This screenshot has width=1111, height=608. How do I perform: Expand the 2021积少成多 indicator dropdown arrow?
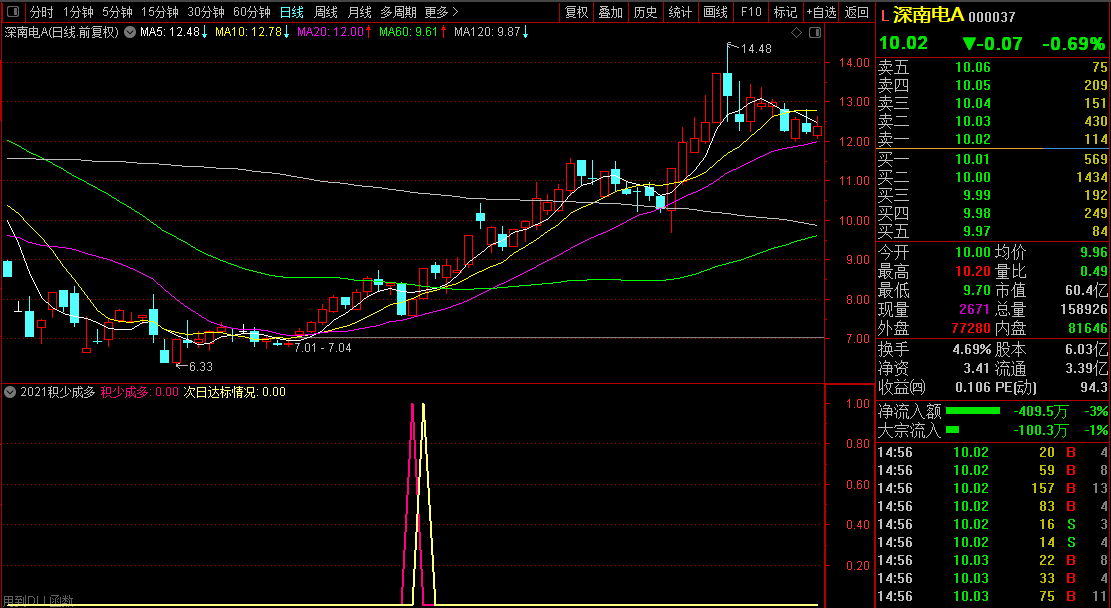10,392
